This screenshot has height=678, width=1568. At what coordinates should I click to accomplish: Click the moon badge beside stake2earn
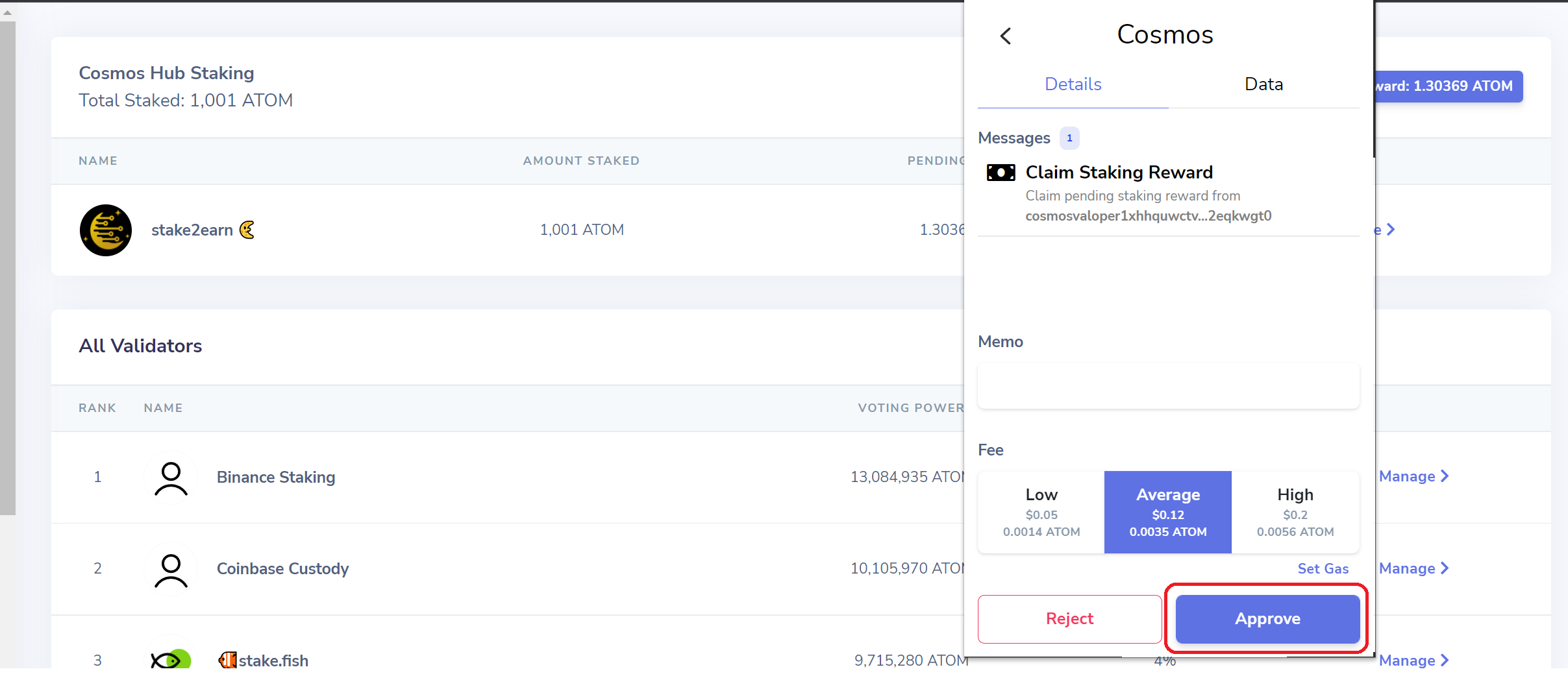(247, 230)
